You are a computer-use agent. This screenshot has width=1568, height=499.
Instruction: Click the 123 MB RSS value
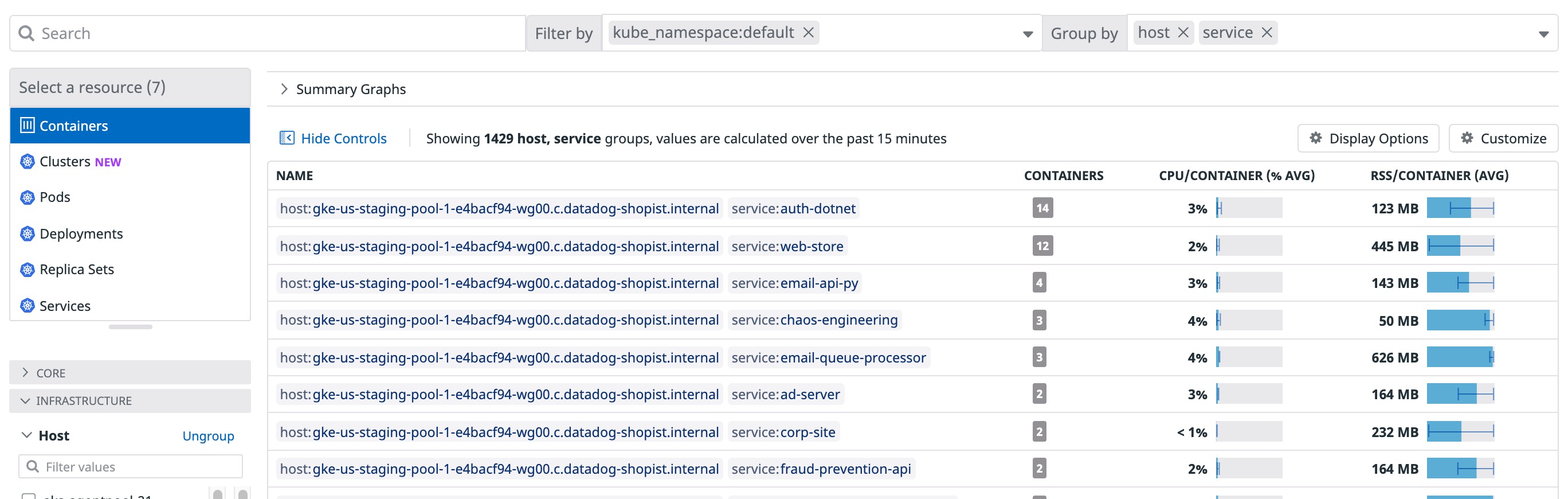click(1394, 208)
